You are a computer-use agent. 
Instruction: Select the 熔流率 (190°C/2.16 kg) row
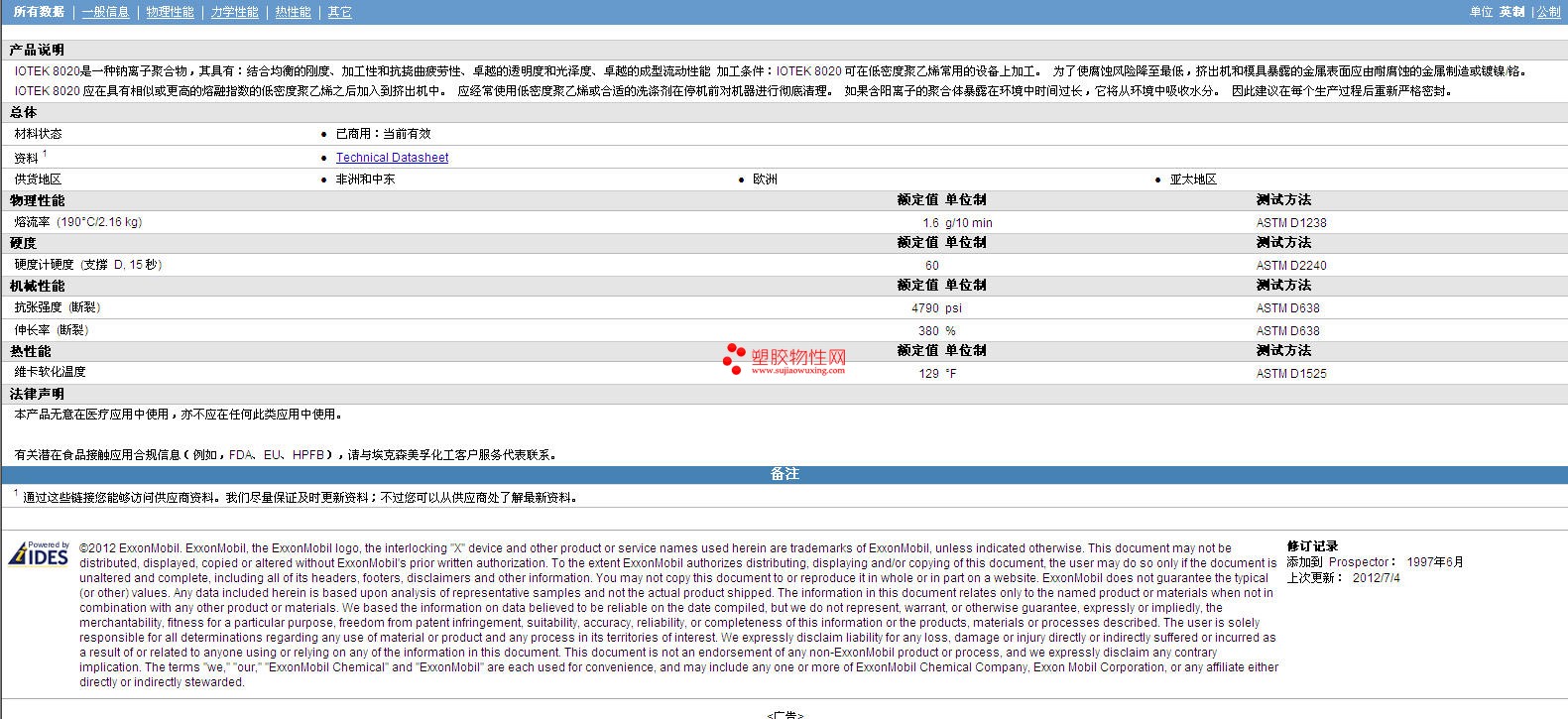tap(784, 222)
